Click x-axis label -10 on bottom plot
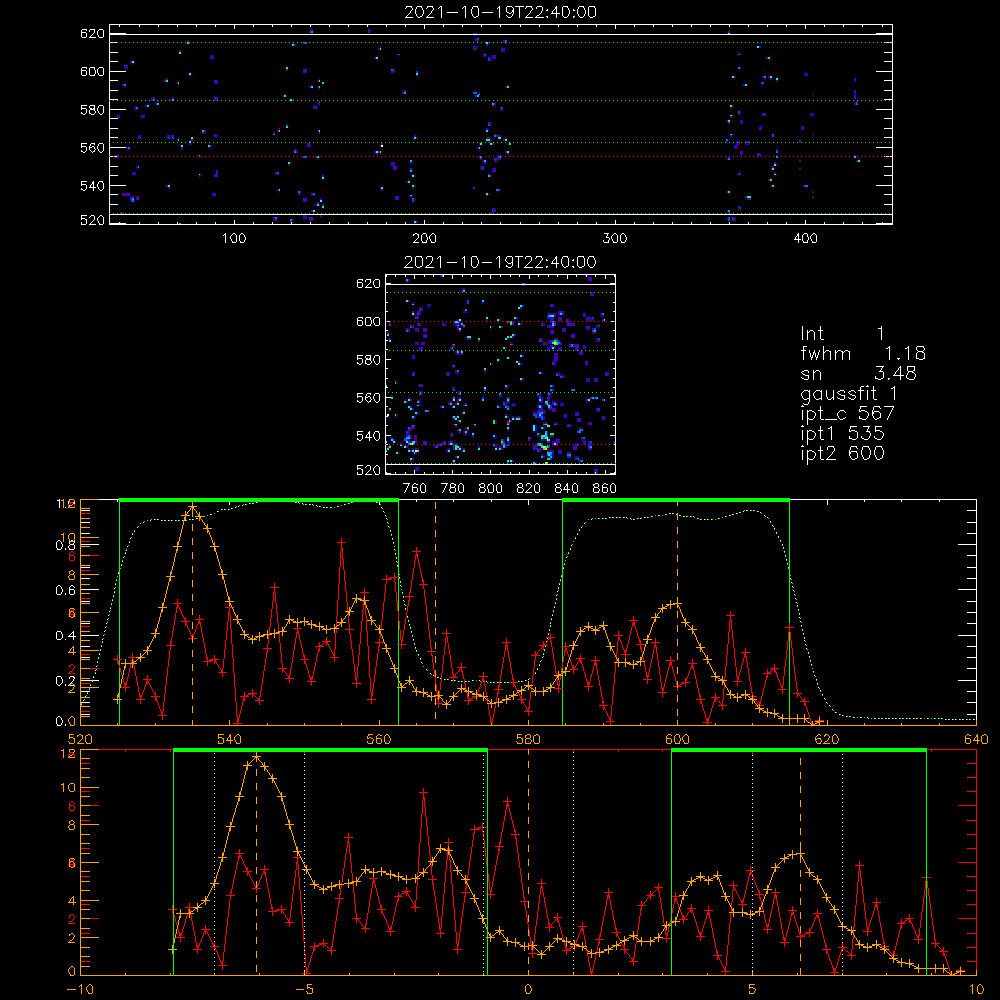 (80, 990)
